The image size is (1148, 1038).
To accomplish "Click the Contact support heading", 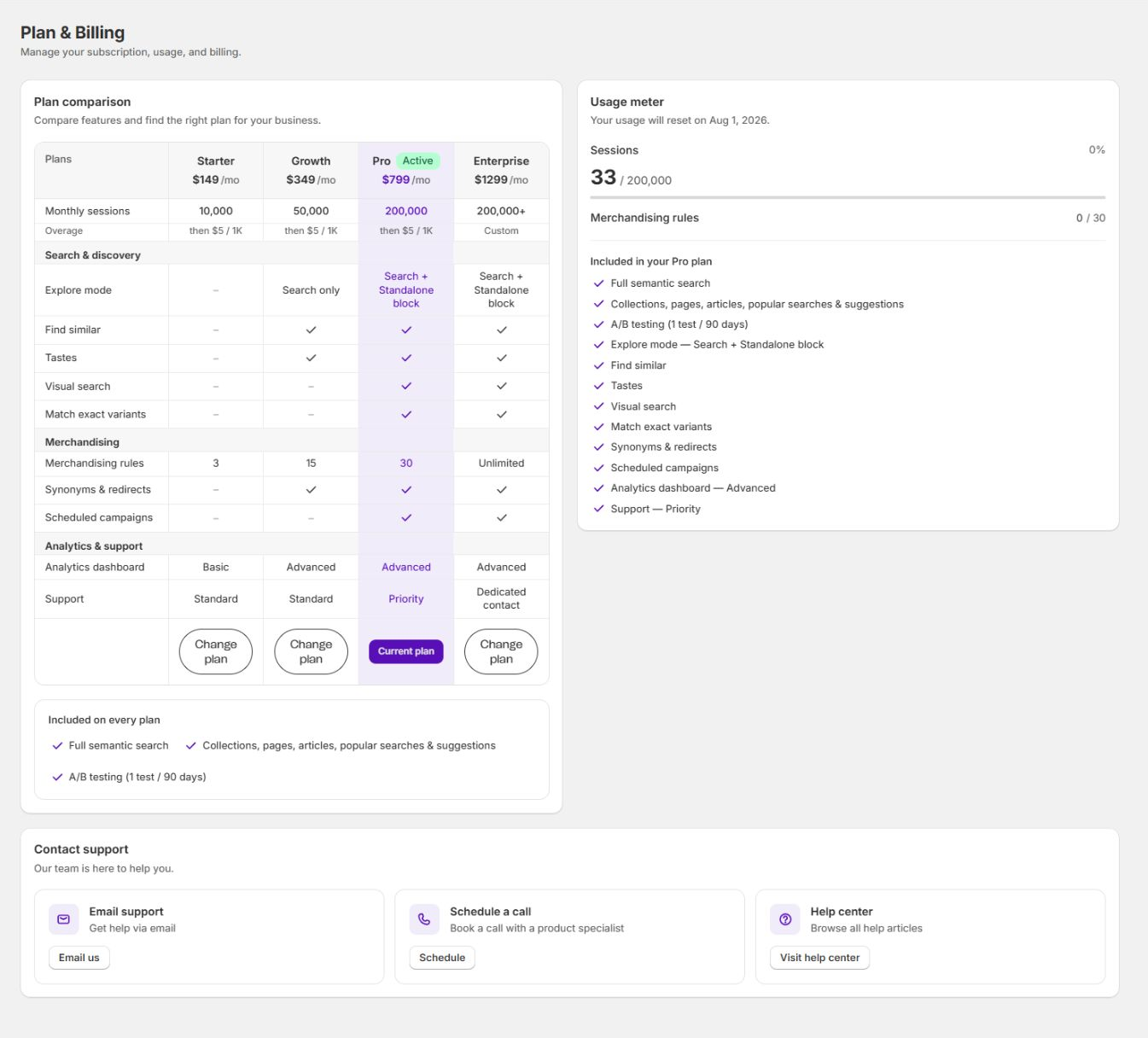I will 81,849.
